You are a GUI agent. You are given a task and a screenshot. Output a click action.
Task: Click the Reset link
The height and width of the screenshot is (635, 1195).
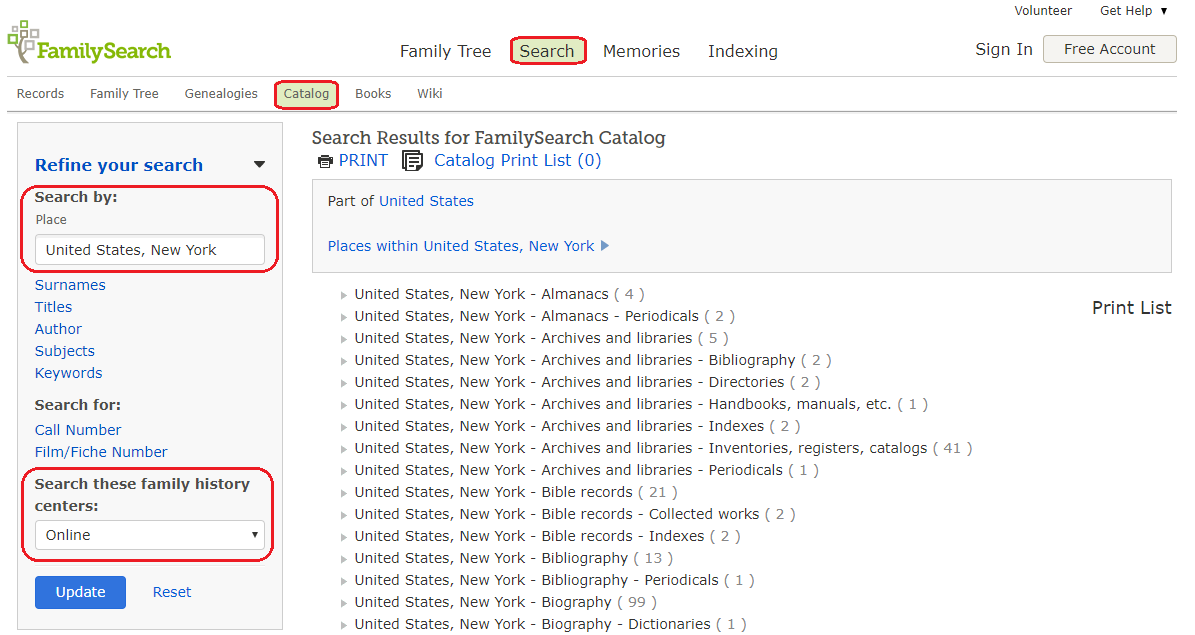coord(172,592)
